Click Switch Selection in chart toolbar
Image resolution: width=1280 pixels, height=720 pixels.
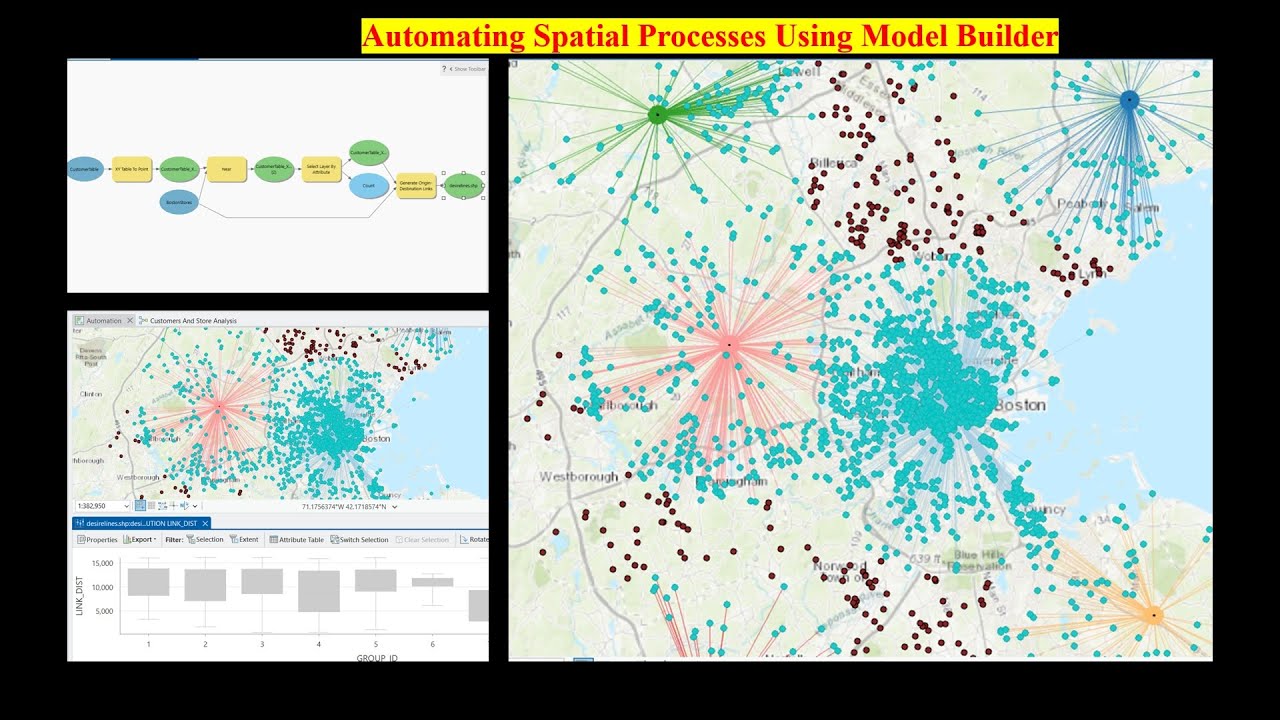click(x=359, y=539)
